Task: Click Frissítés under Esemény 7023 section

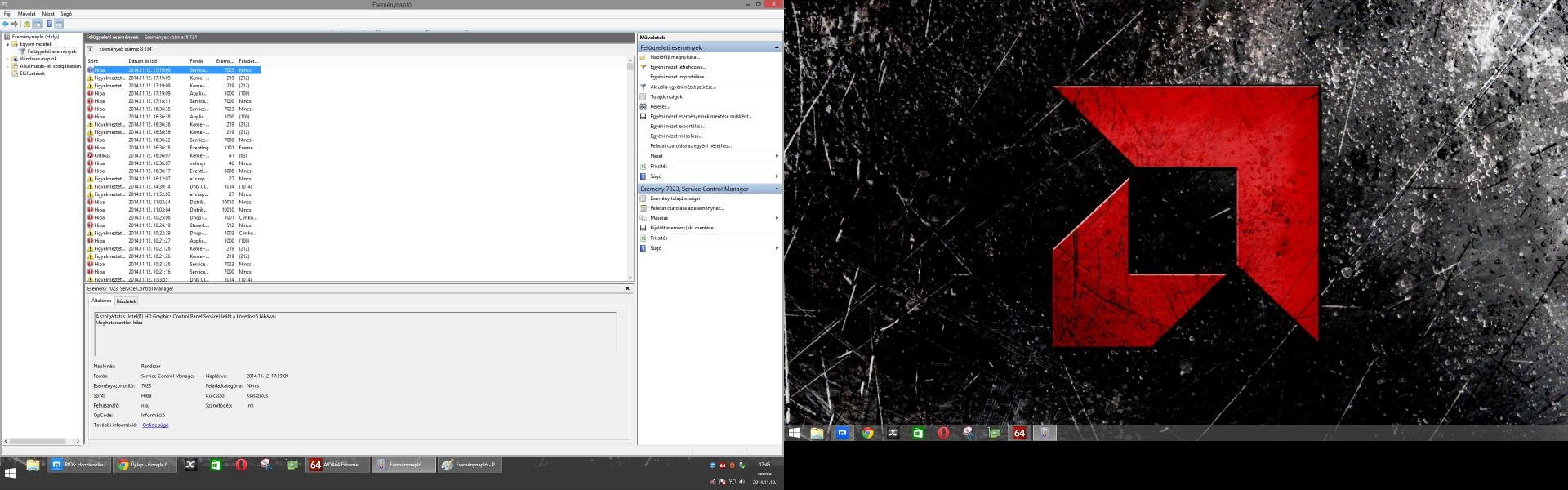Action: point(658,238)
